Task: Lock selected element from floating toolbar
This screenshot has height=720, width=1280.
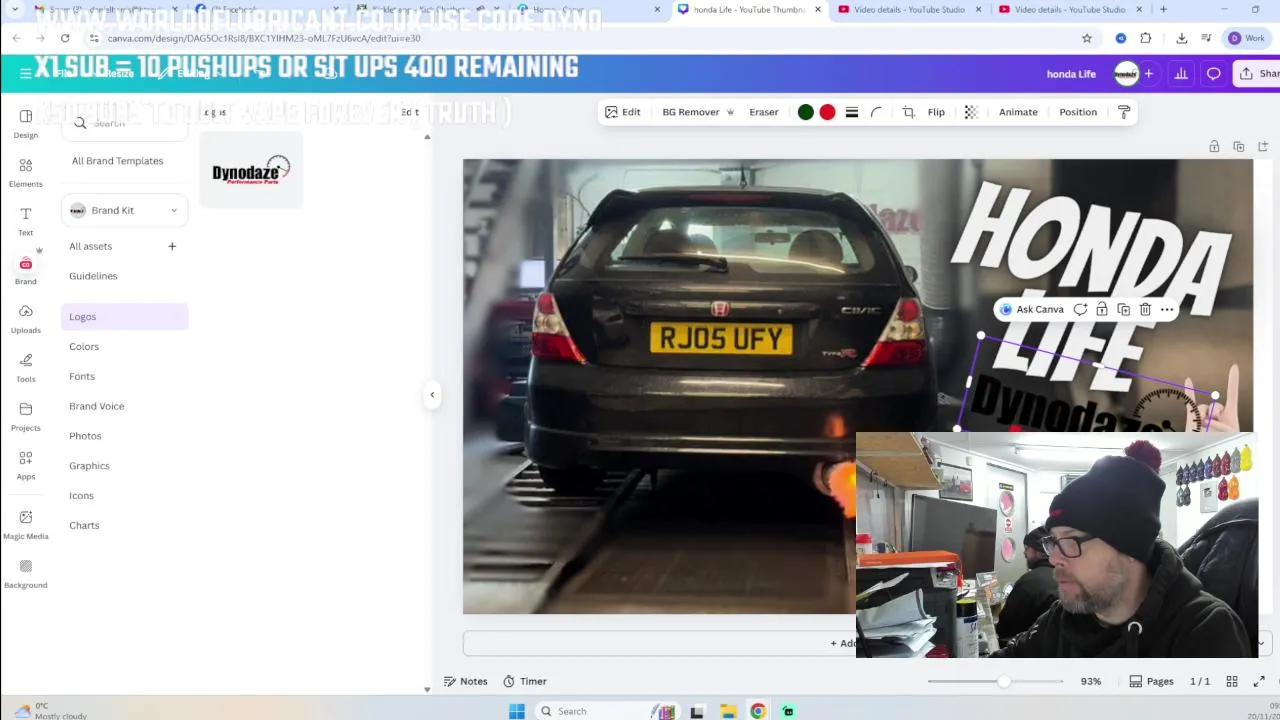Action: point(1101,310)
